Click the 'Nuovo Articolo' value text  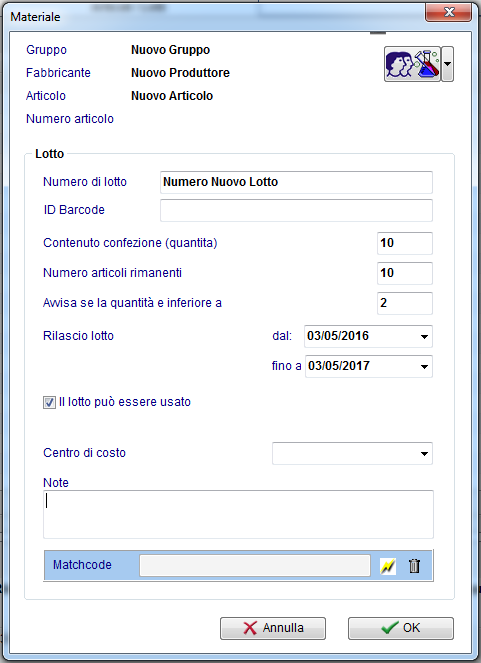[x=172, y=96]
